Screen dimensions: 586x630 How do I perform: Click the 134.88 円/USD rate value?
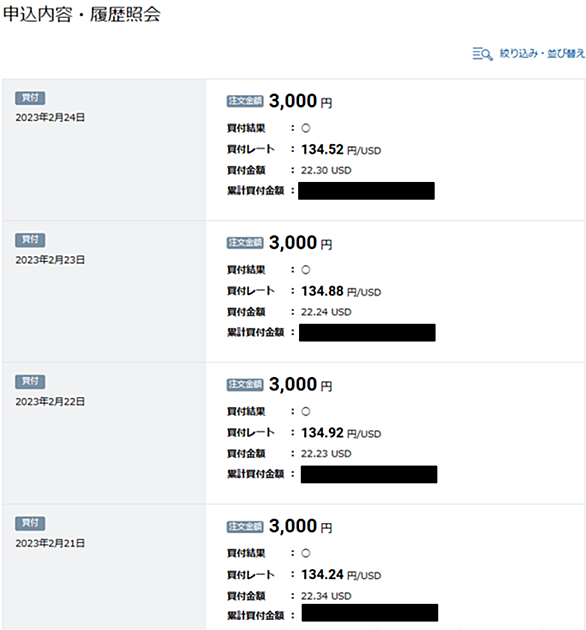[x=341, y=291]
